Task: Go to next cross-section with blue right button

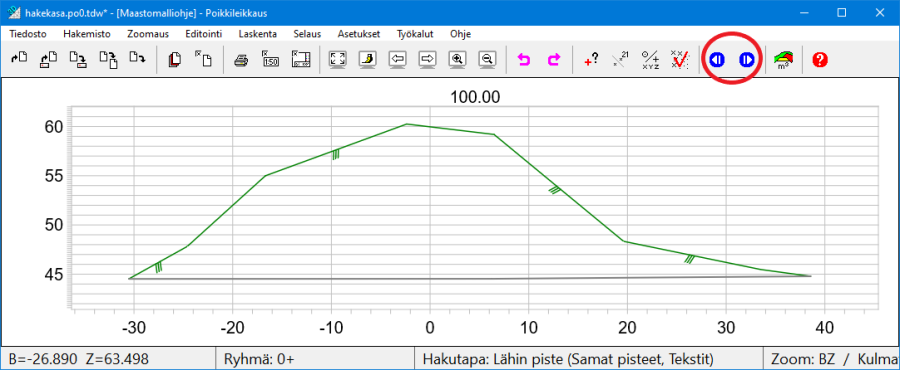Action: click(x=747, y=59)
